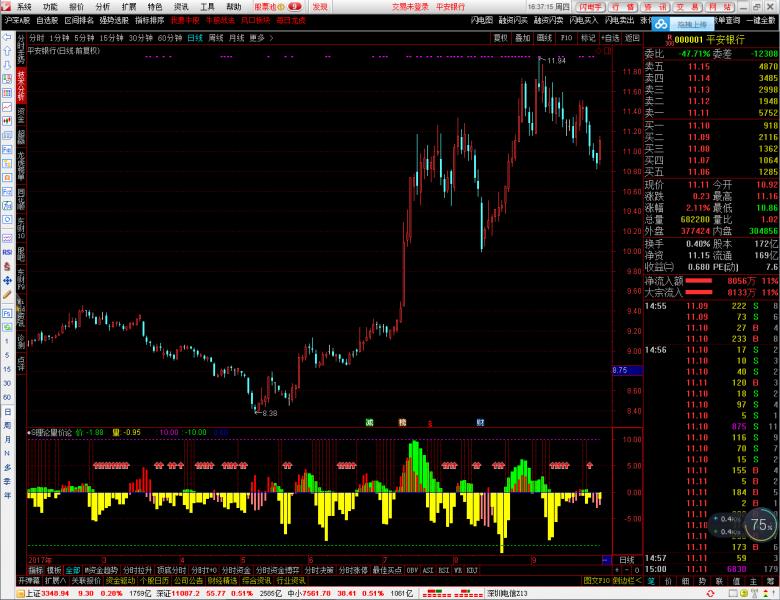Image resolution: width=780 pixels, height=600 pixels.
Task: Click 图文F10 at bottom right
Action: pos(597,581)
